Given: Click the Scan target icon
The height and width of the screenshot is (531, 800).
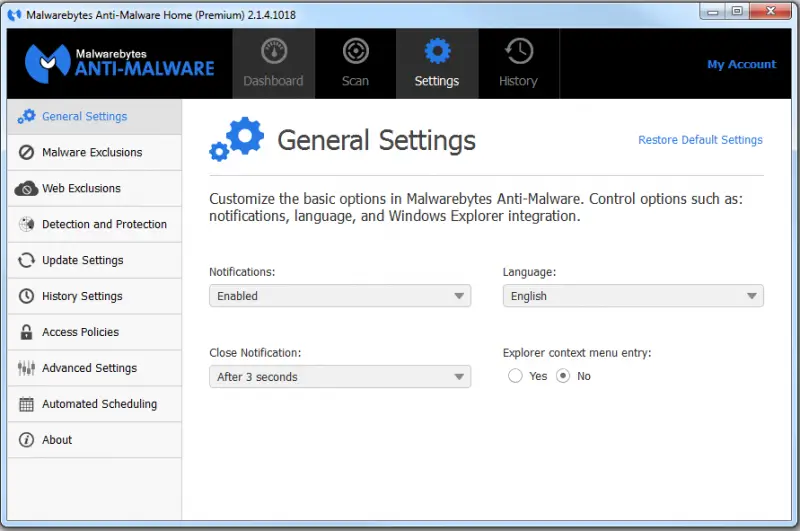Looking at the screenshot, I should tap(356, 51).
